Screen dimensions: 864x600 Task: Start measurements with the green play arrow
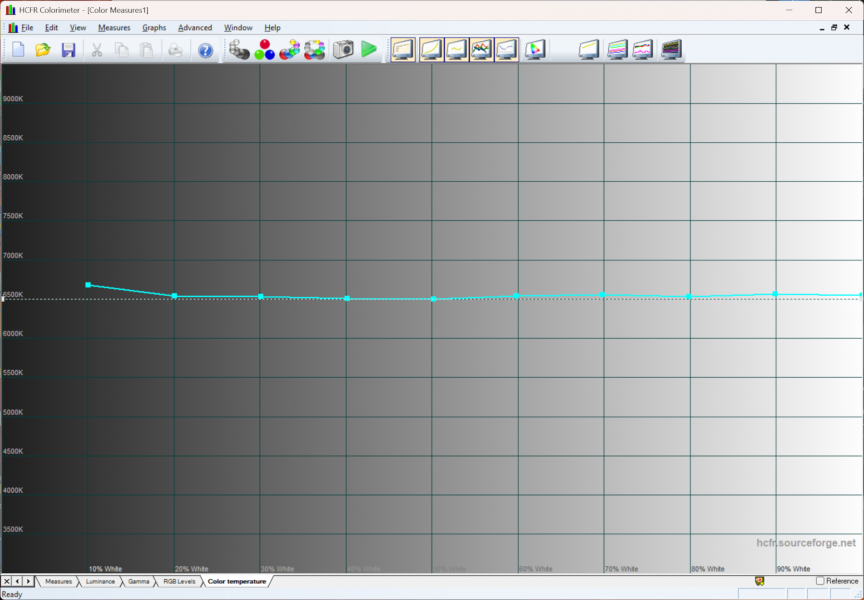[369, 50]
